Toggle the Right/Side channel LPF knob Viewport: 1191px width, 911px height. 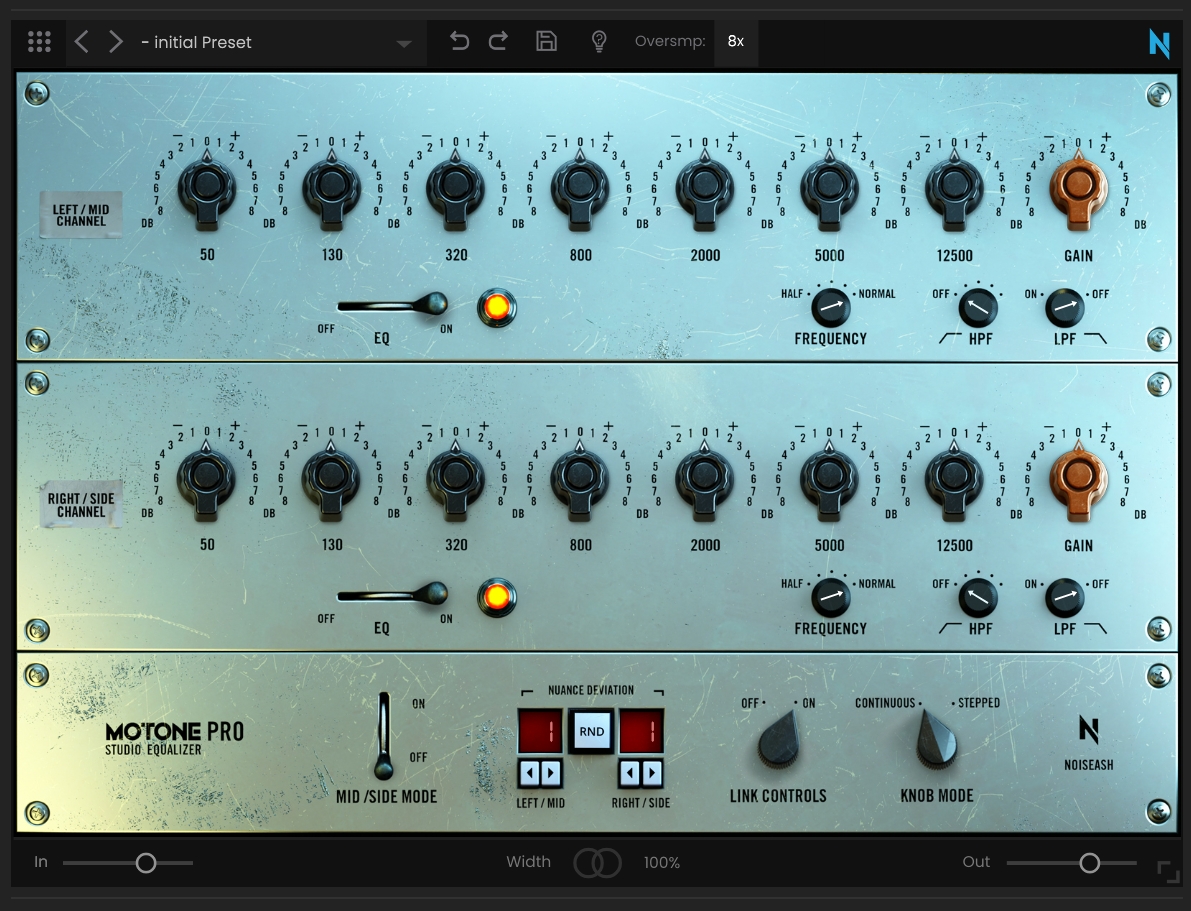click(x=1065, y=597)
